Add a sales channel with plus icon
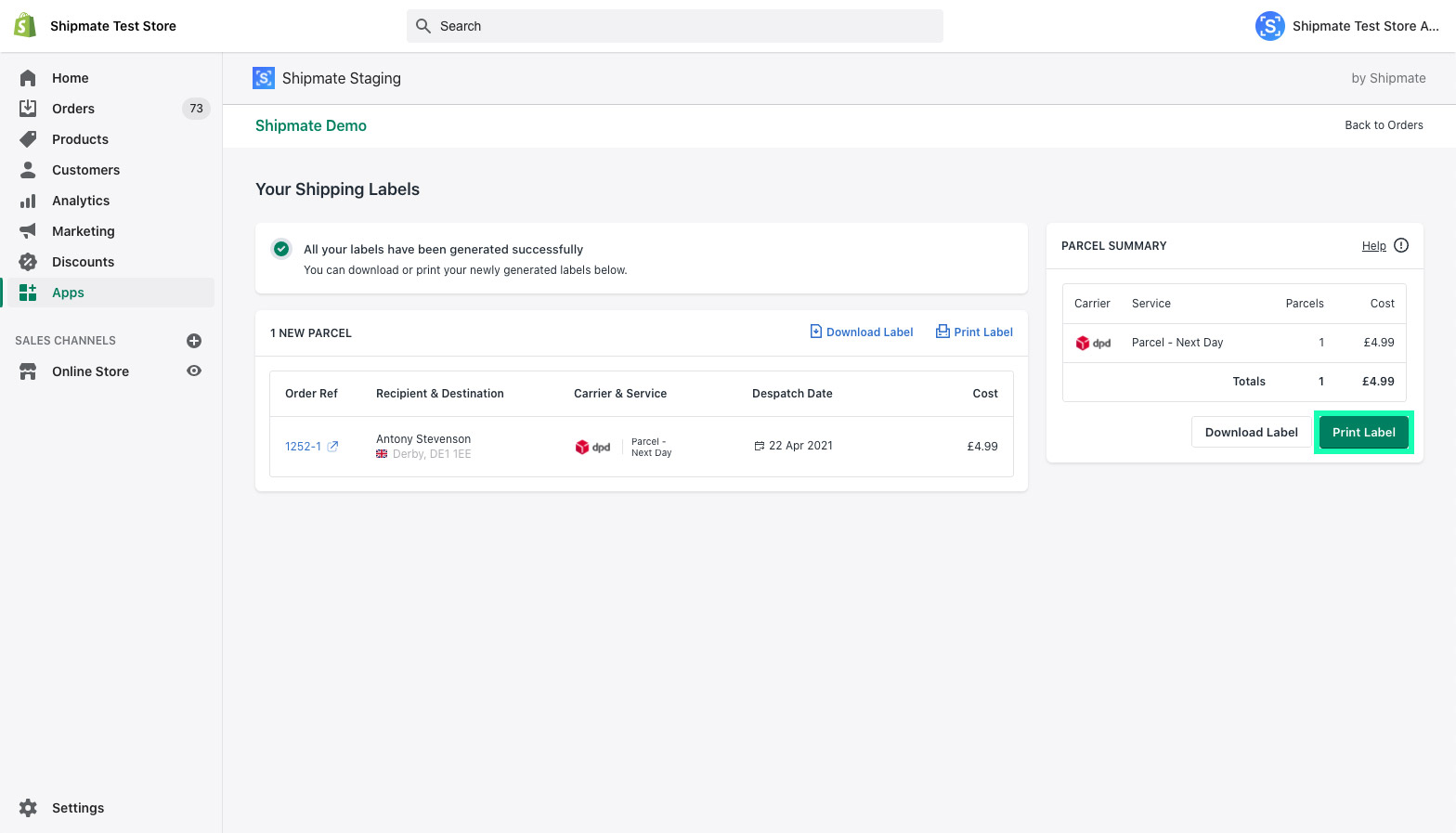Screen dimensions: 1456x833 pos(194,341)
